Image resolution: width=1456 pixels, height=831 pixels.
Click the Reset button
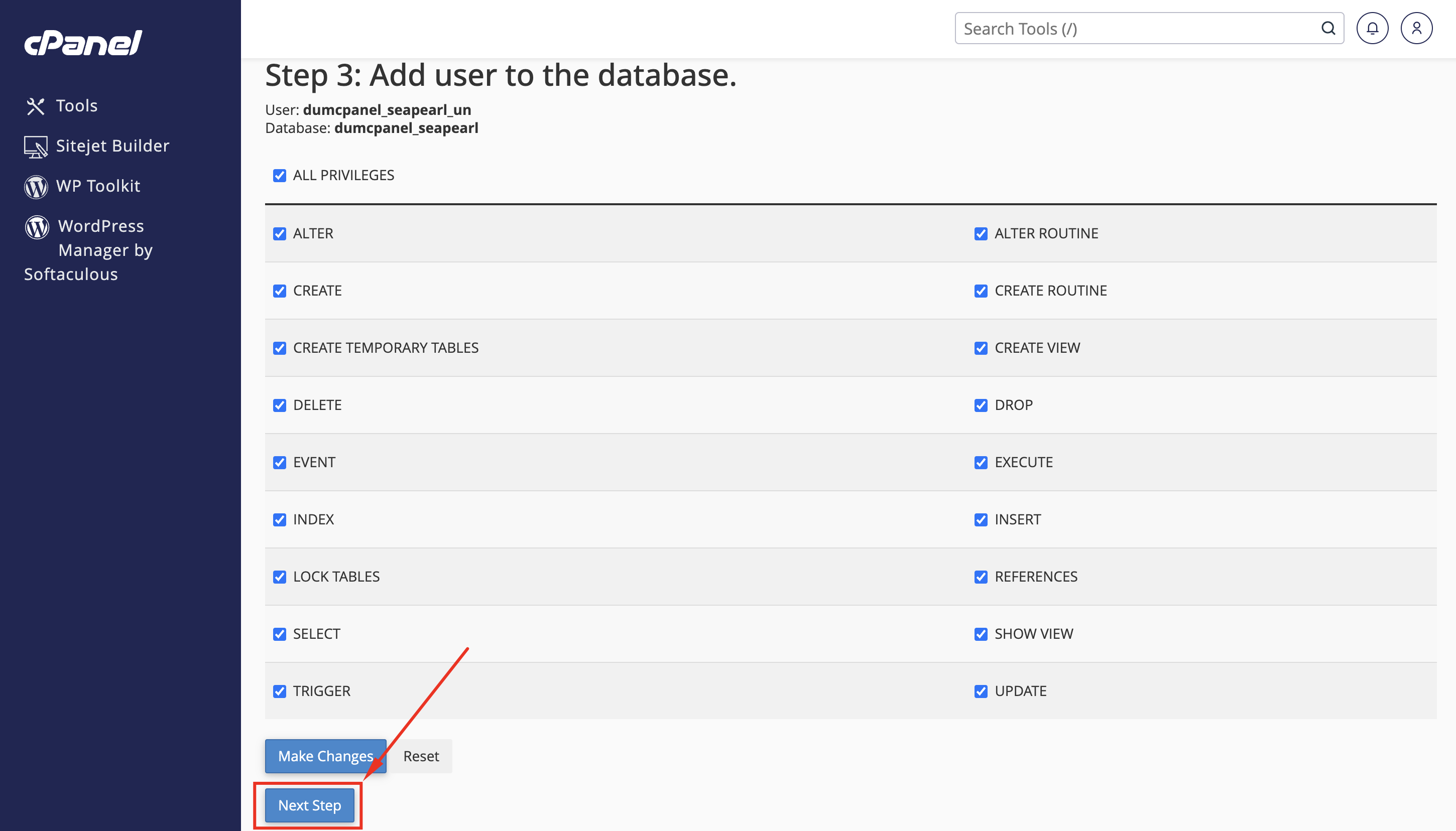pyautogui.click(x=421, y=756)
